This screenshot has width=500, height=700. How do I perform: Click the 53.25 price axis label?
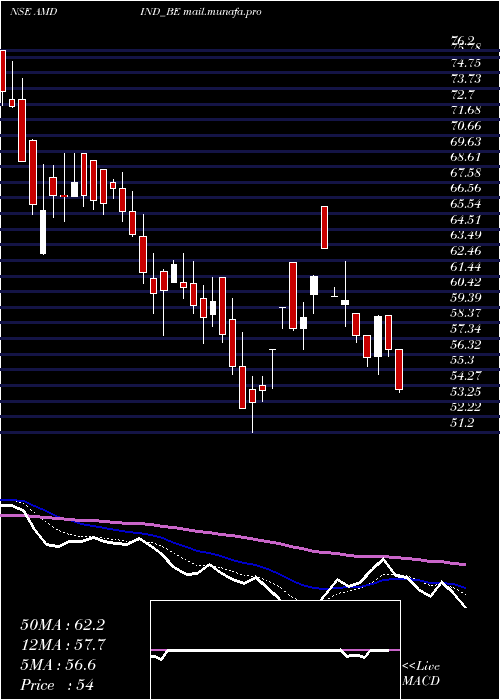[466, 392]
